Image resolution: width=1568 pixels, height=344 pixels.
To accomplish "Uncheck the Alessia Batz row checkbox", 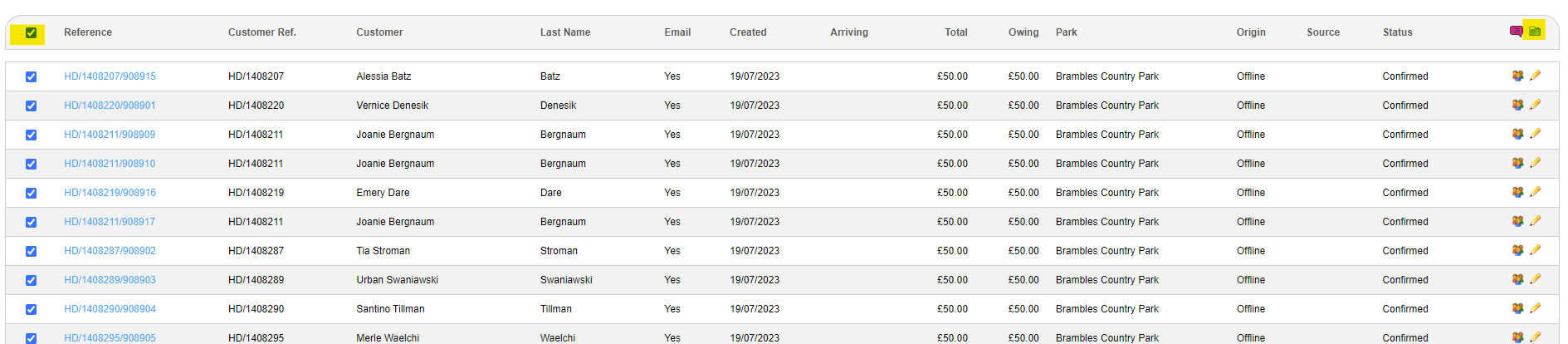I will [x=31, y=76].
